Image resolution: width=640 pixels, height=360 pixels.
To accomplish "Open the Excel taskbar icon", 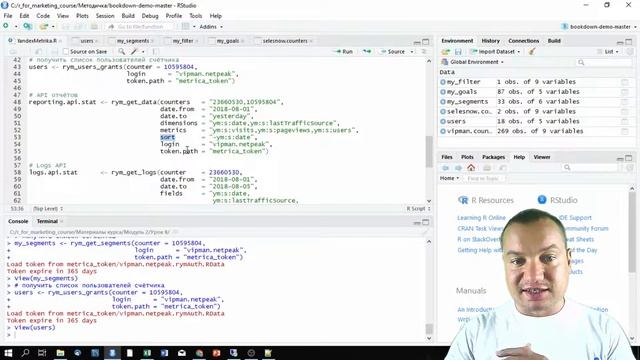I will (147, 353).
